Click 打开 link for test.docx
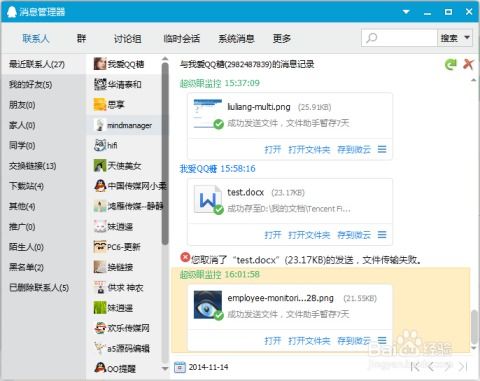The image size is (480, 381). click(273, 235)
